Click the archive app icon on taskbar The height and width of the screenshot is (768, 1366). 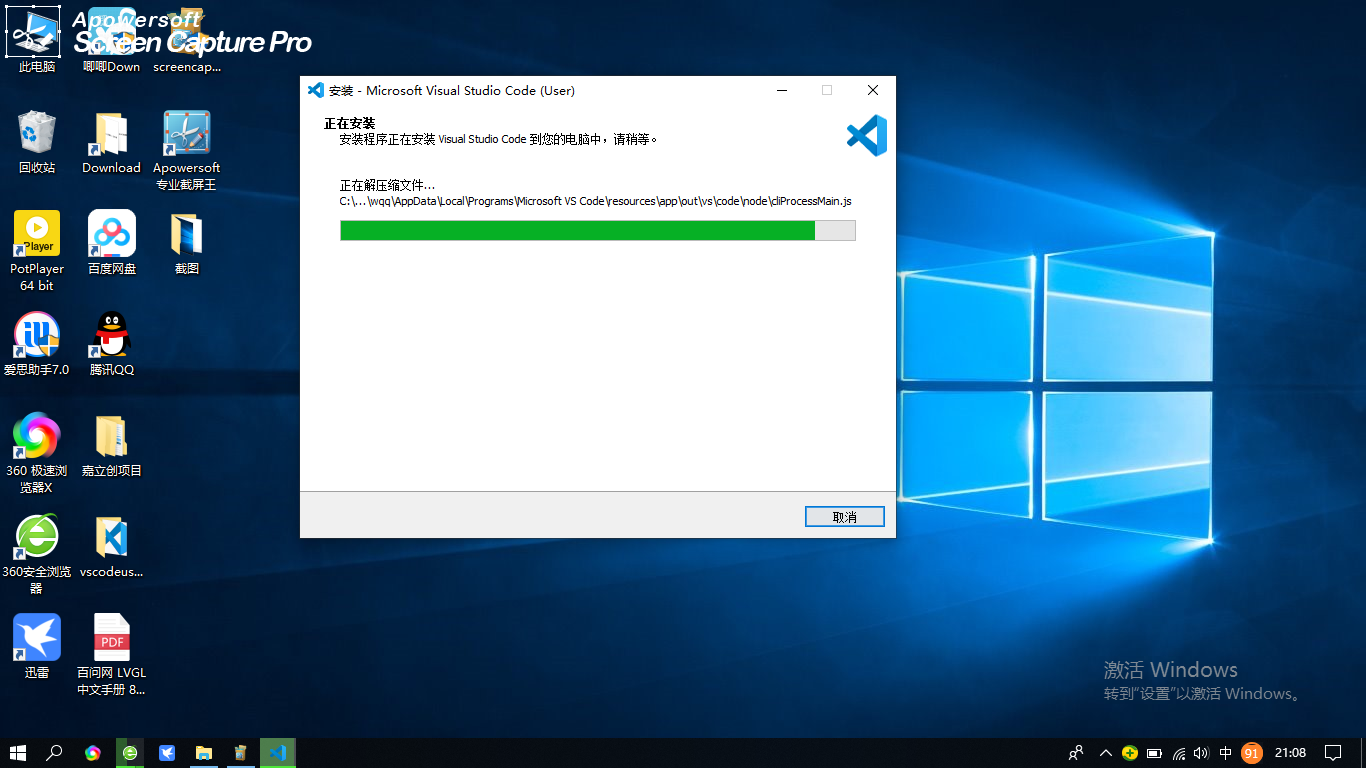240,753
